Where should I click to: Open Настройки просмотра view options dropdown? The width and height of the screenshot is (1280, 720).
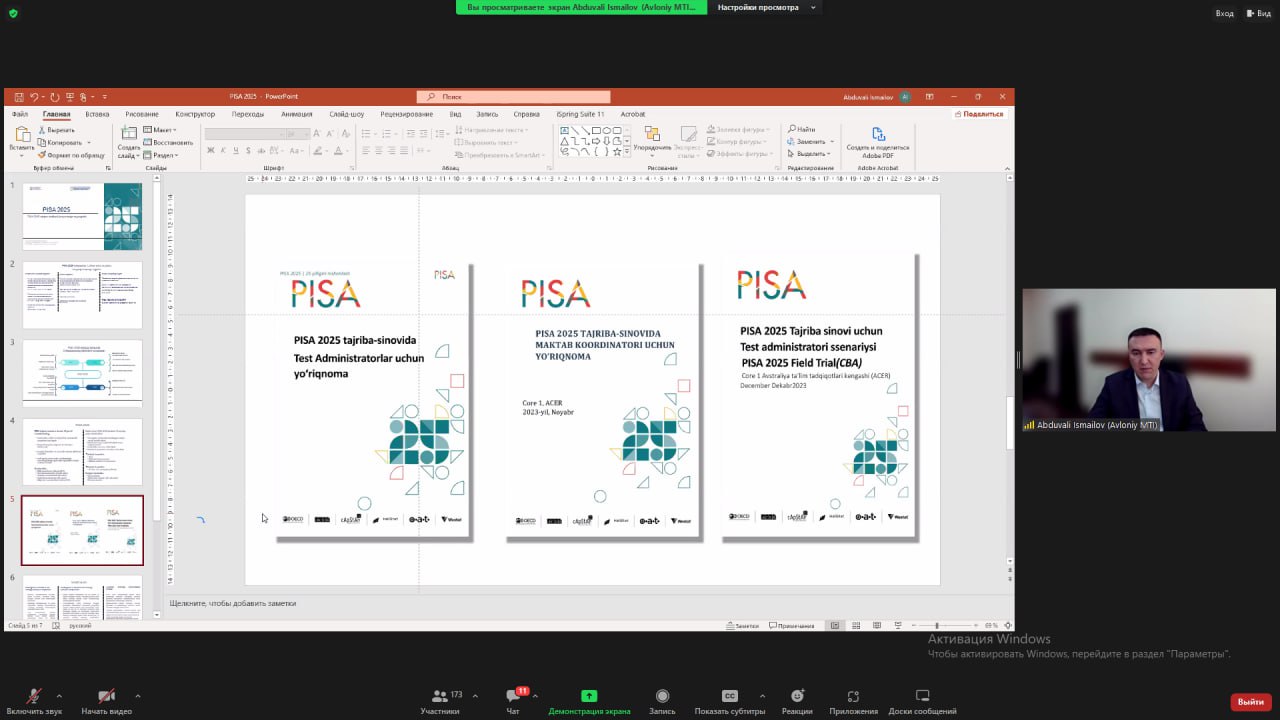point(766,7)
